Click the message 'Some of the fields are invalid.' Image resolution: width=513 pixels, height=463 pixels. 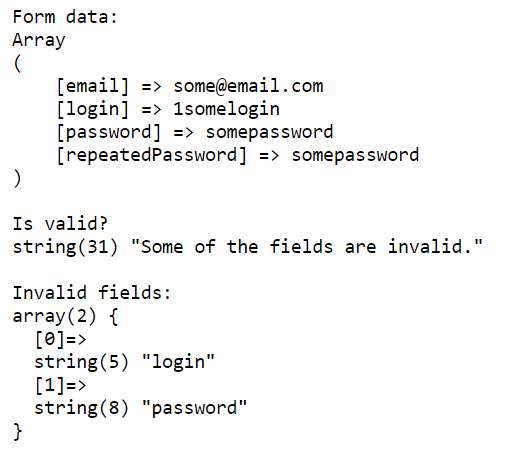pos(307,247)
